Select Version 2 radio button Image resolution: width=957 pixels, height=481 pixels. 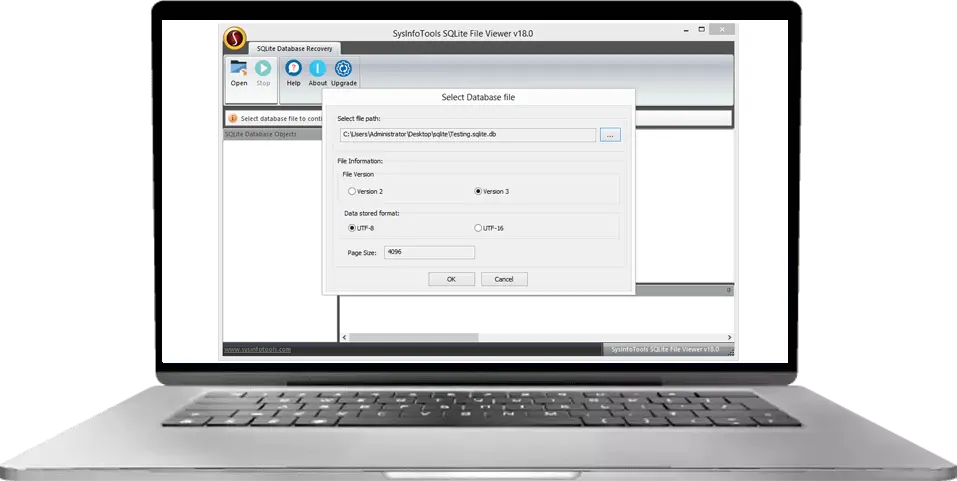[x=352, y=191]
